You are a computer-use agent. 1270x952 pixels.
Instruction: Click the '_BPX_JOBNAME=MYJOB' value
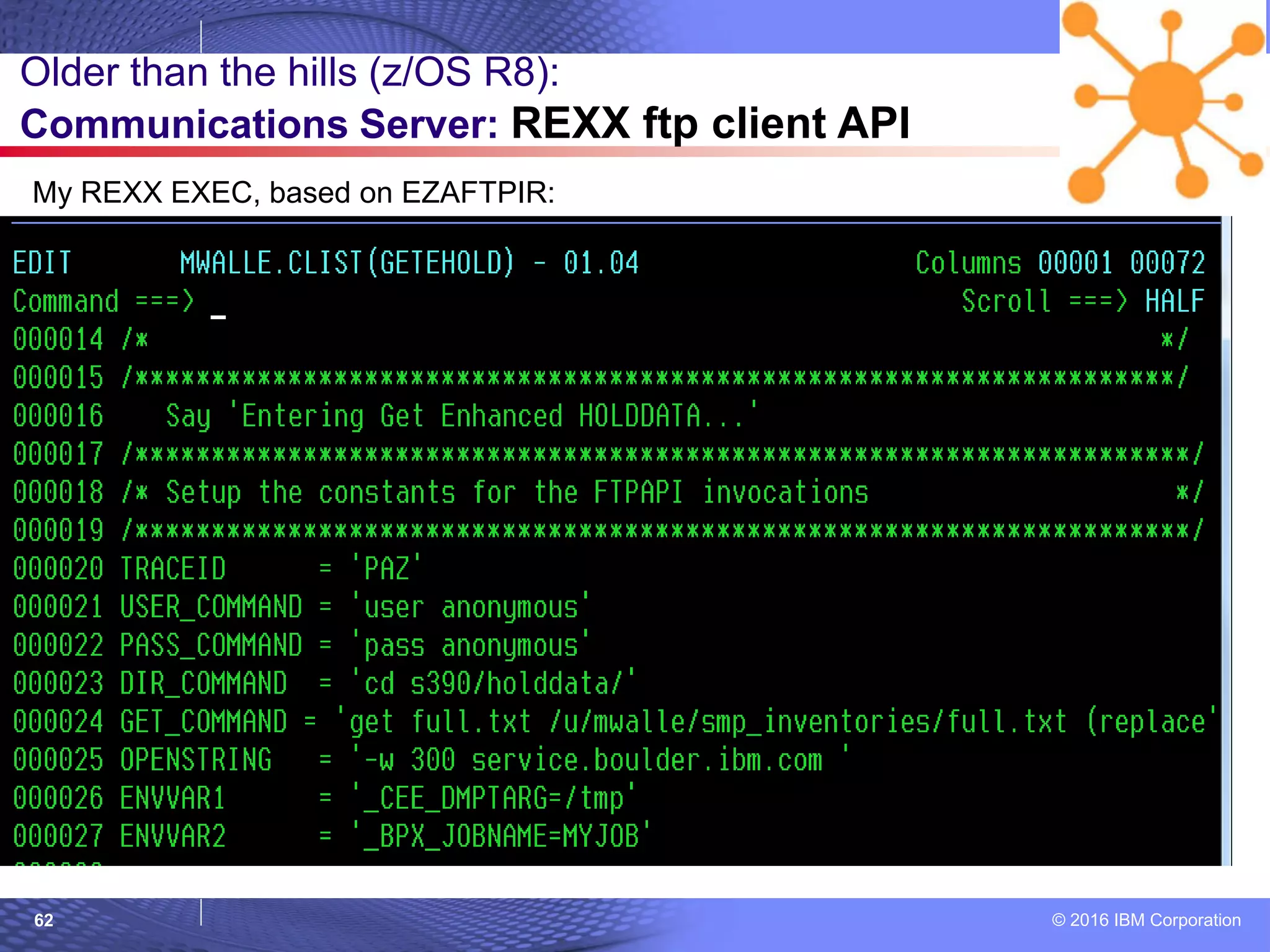(502, 836)
